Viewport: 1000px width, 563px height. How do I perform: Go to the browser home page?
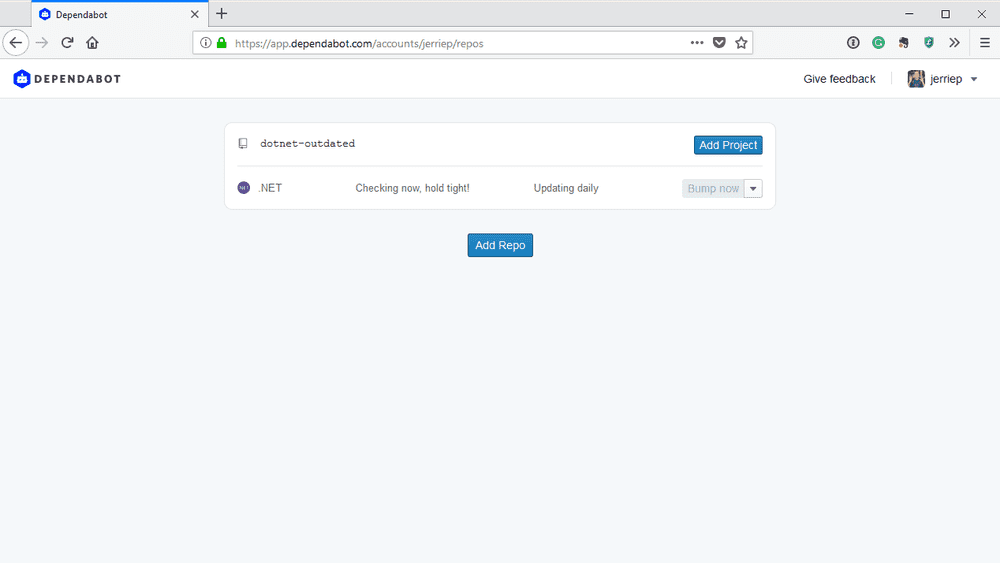[92, 43]
